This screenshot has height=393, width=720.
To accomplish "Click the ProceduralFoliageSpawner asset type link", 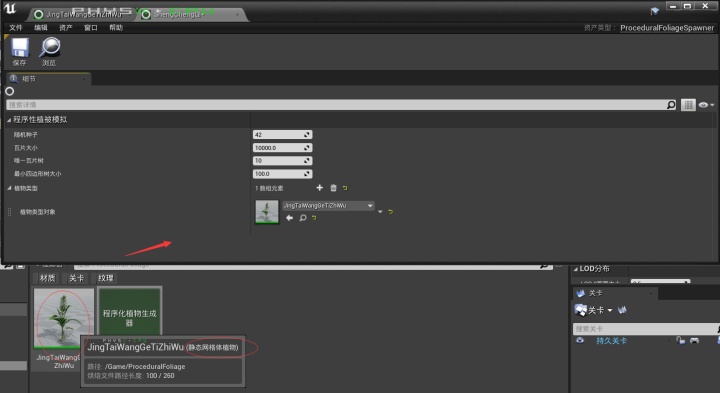I will point(667,28).
